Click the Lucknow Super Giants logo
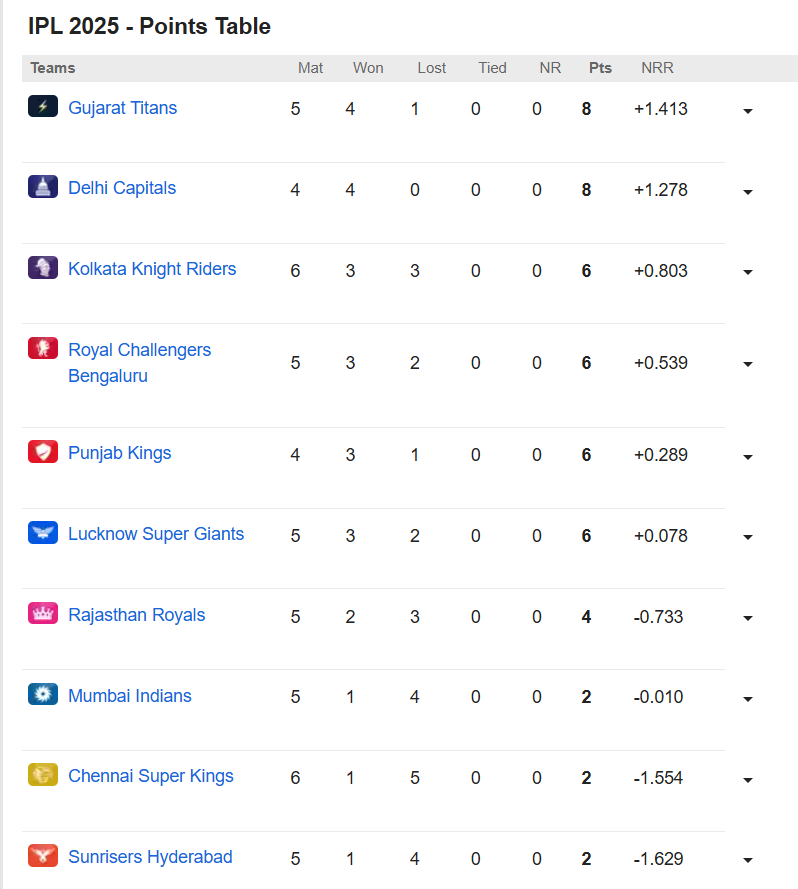Viewport: 798px width, 889px height. pyautogui.click(x=43, y=532)
